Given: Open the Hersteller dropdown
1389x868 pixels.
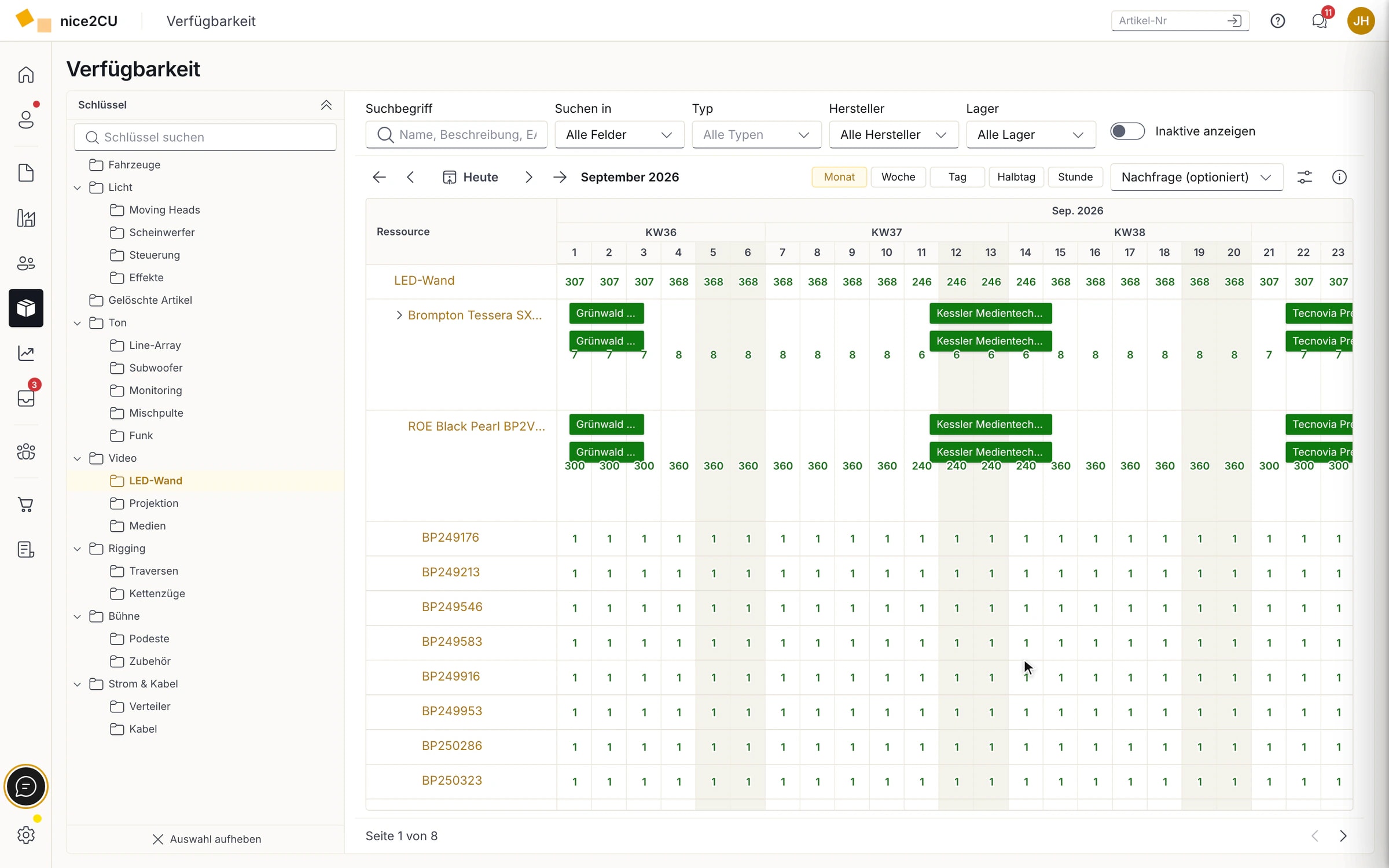Looking at the screenshot, I should point(894,135).
